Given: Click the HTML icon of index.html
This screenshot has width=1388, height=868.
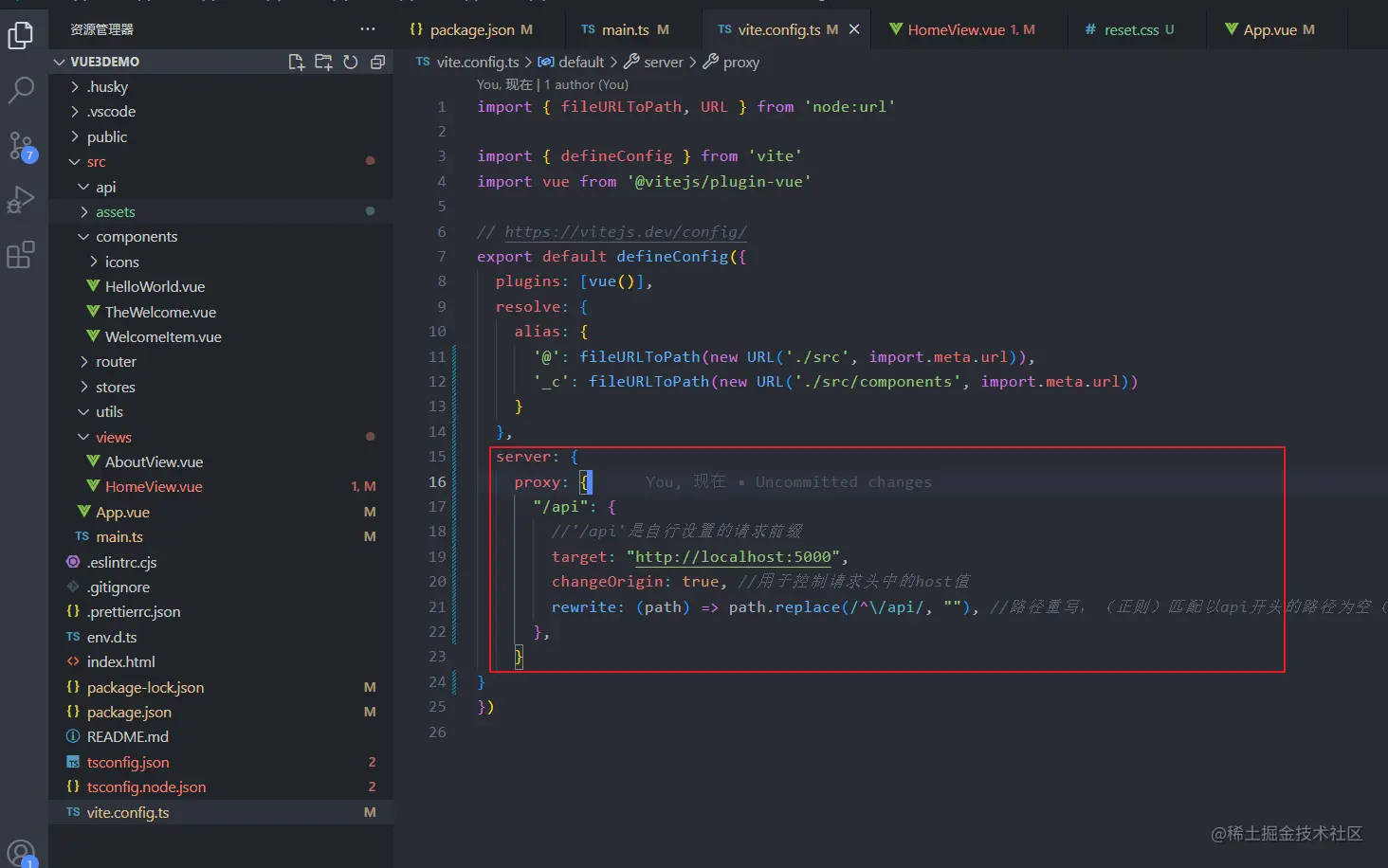Looking at the screenshot, I should 73,661.
